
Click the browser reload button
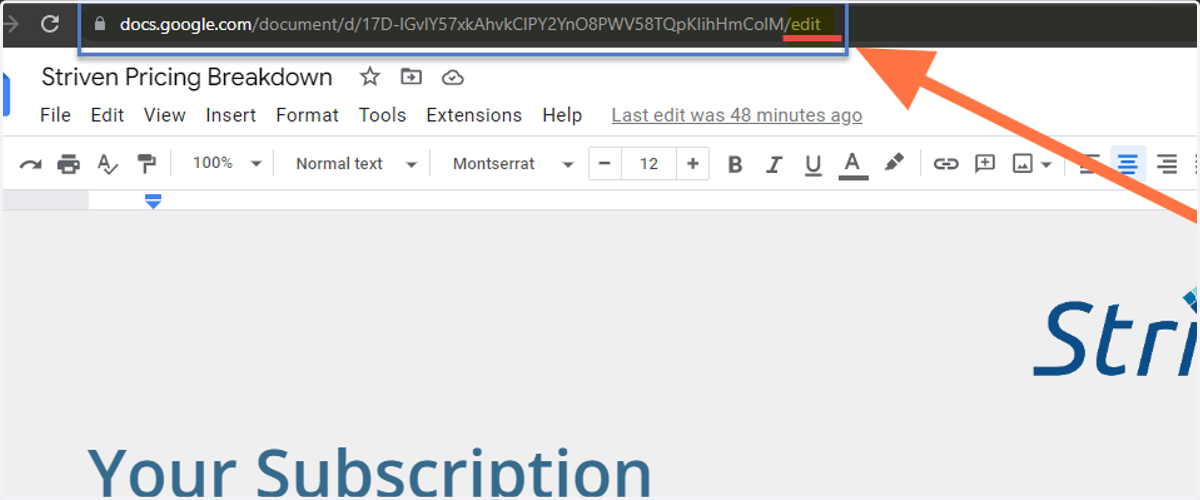coord(50,23)
